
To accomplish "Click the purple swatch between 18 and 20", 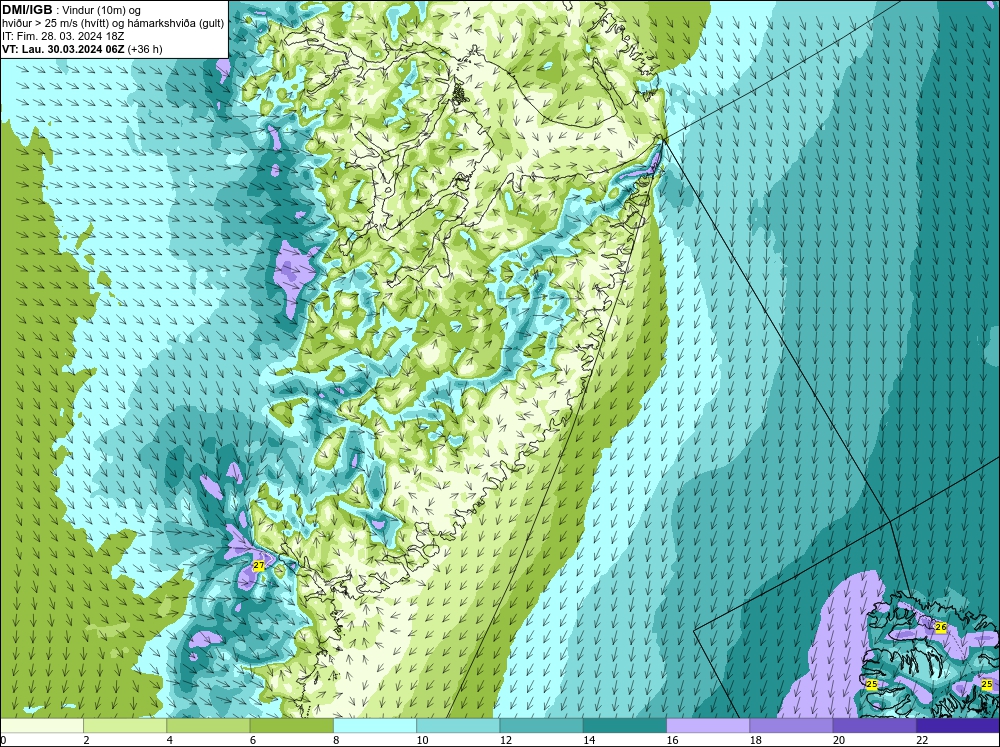I will coord(791,726).
